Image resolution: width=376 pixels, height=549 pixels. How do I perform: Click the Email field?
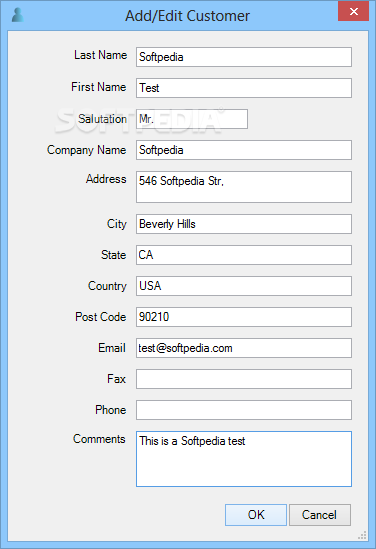tap(244, 348)
